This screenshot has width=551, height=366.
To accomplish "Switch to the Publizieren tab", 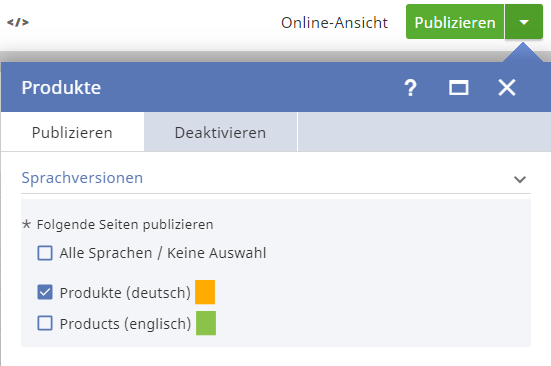I will pyautogui.click(x=72, y=132).
